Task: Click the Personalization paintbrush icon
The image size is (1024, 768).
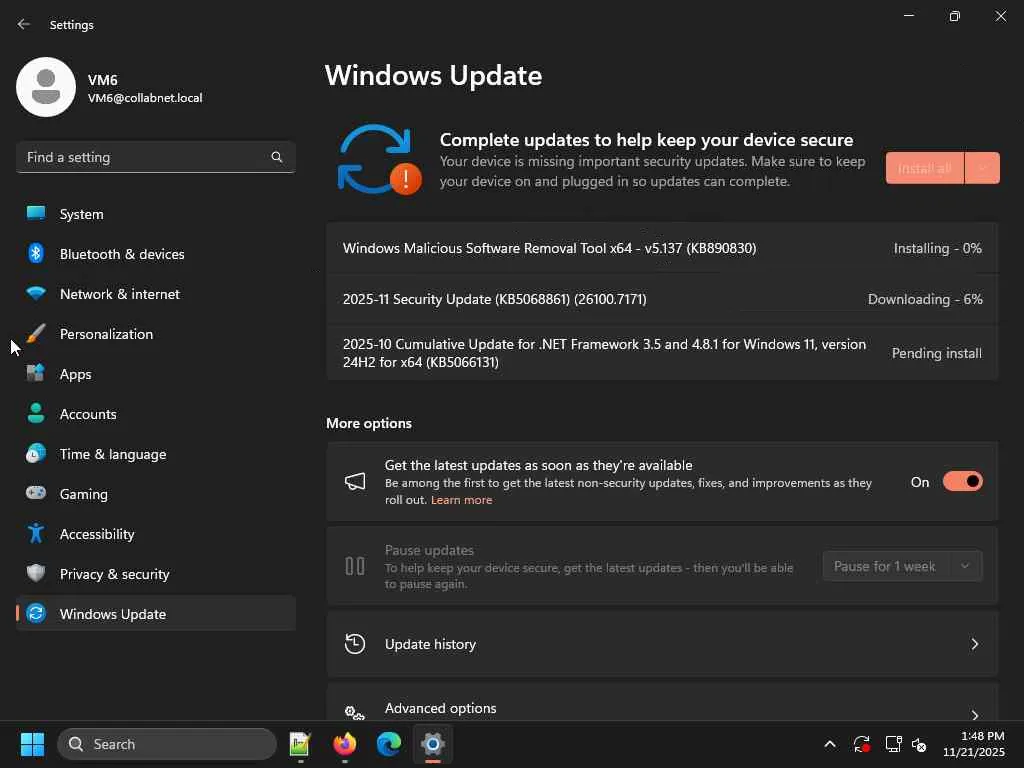Action: click(36, 334)
